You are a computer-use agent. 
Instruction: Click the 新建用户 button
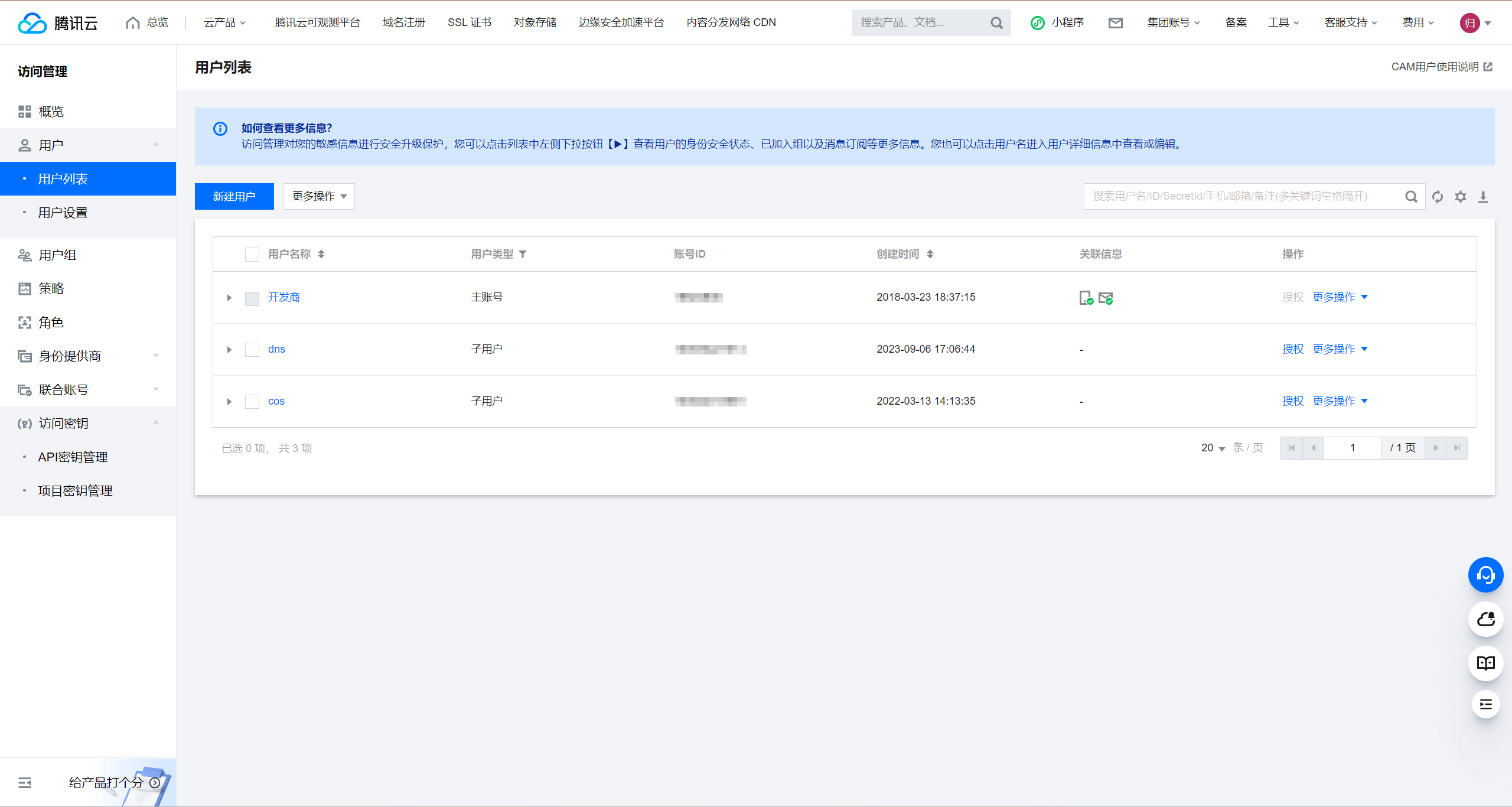[x=234, y=196]
